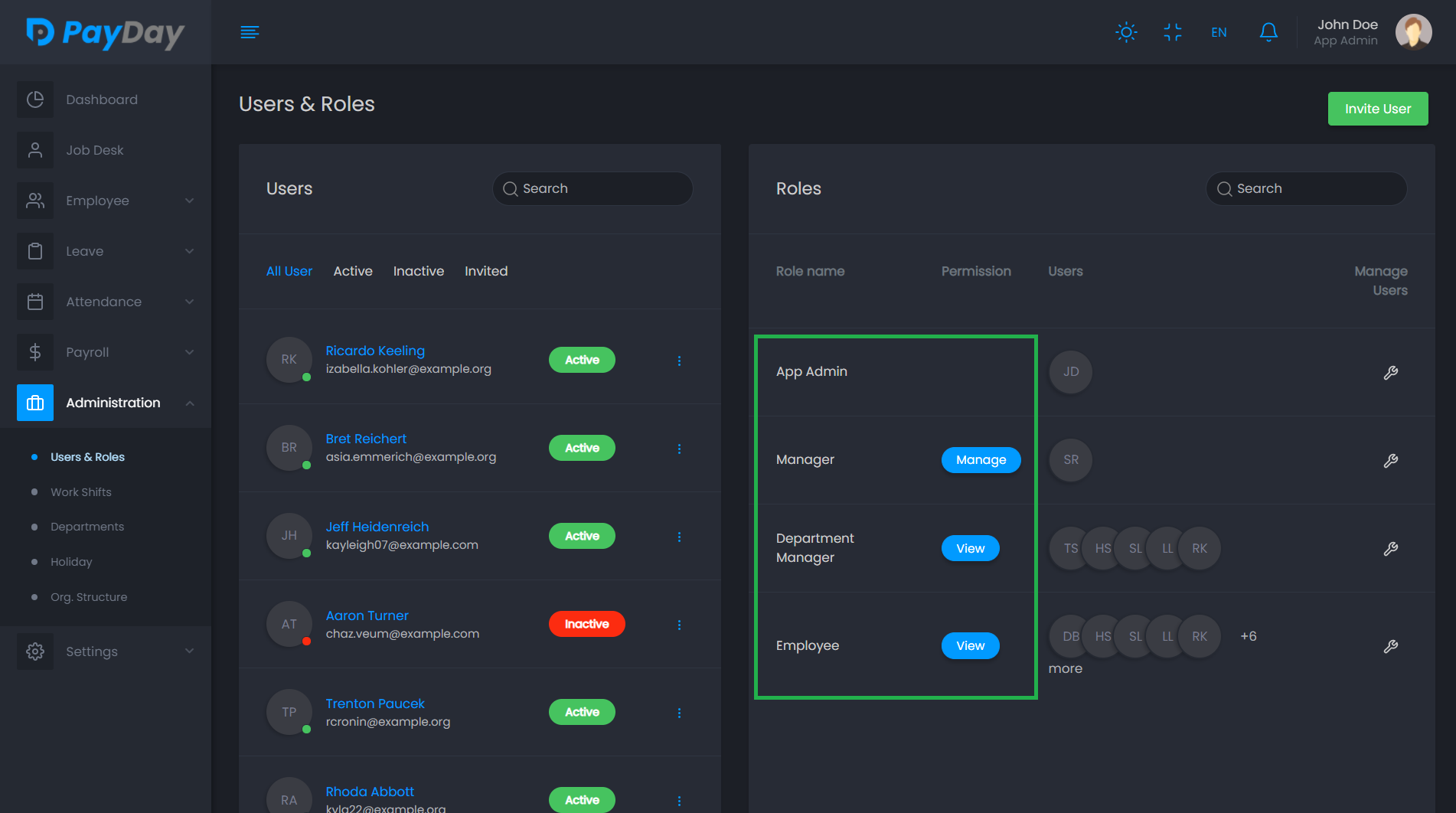
Task: Collapse sidebar using the hamburger menu icon
Action: (250, 32)
